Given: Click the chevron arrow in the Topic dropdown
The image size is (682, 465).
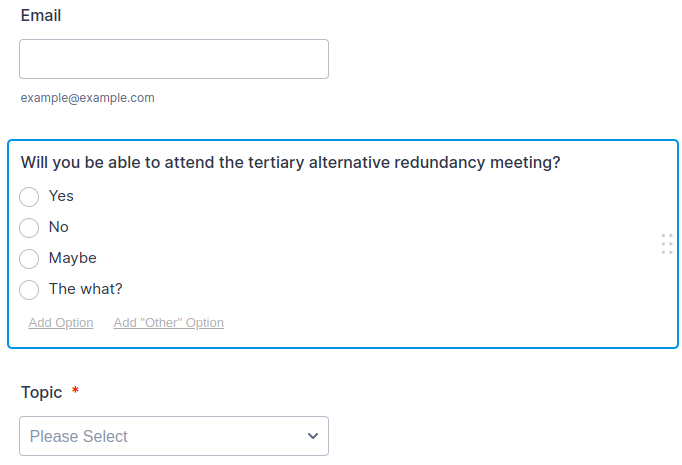Looking at the screenshot, I should click(313, 436).
